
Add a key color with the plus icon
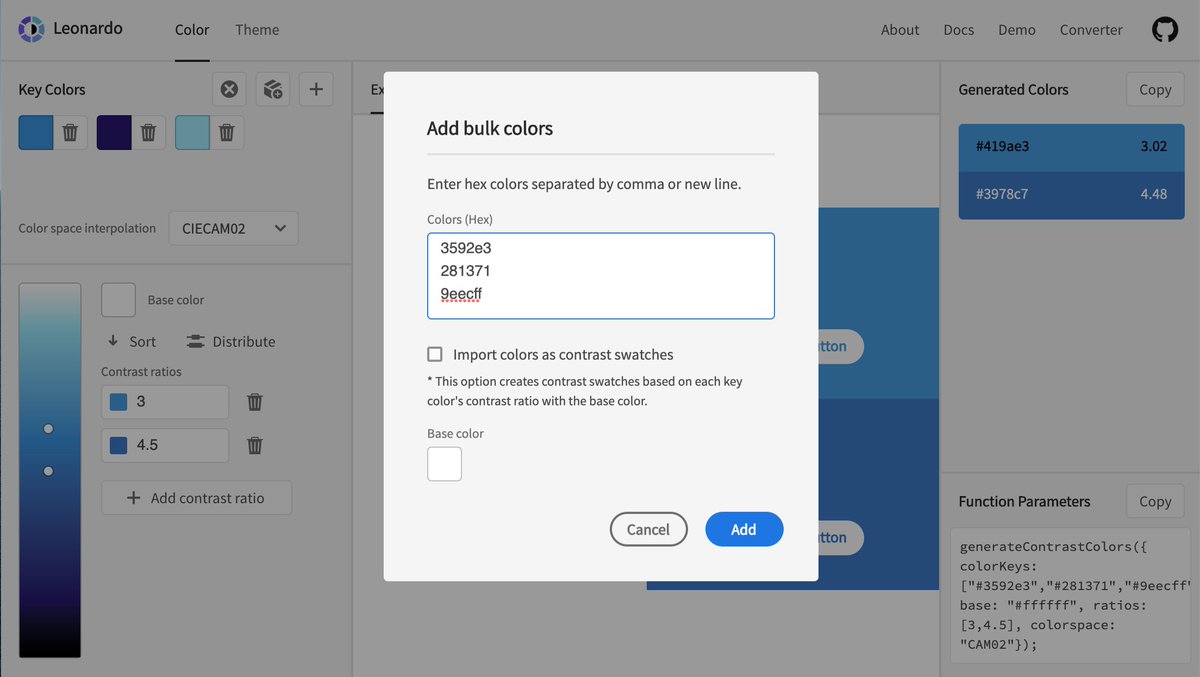point(316,89)
